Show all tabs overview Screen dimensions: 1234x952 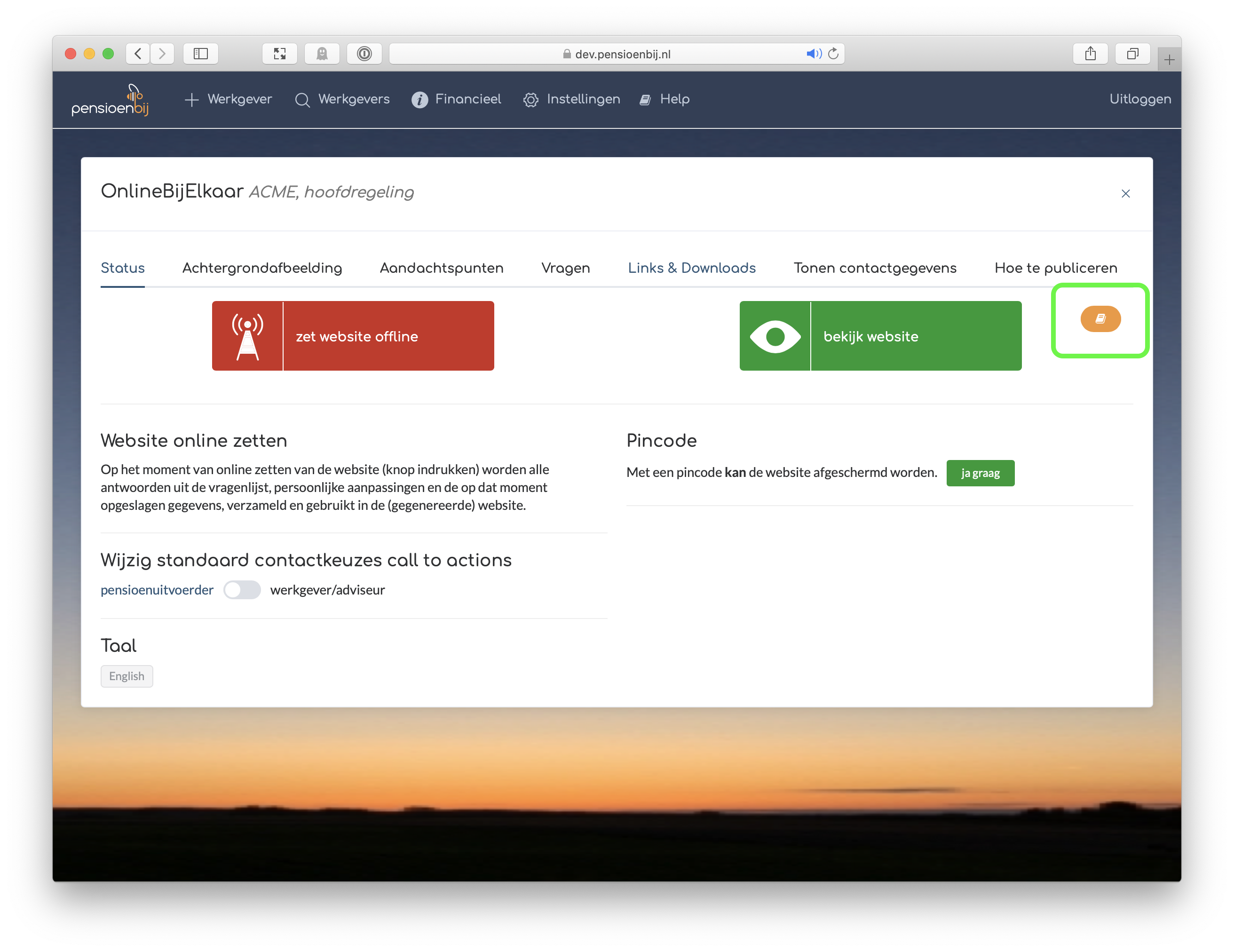pos(1133,54)
